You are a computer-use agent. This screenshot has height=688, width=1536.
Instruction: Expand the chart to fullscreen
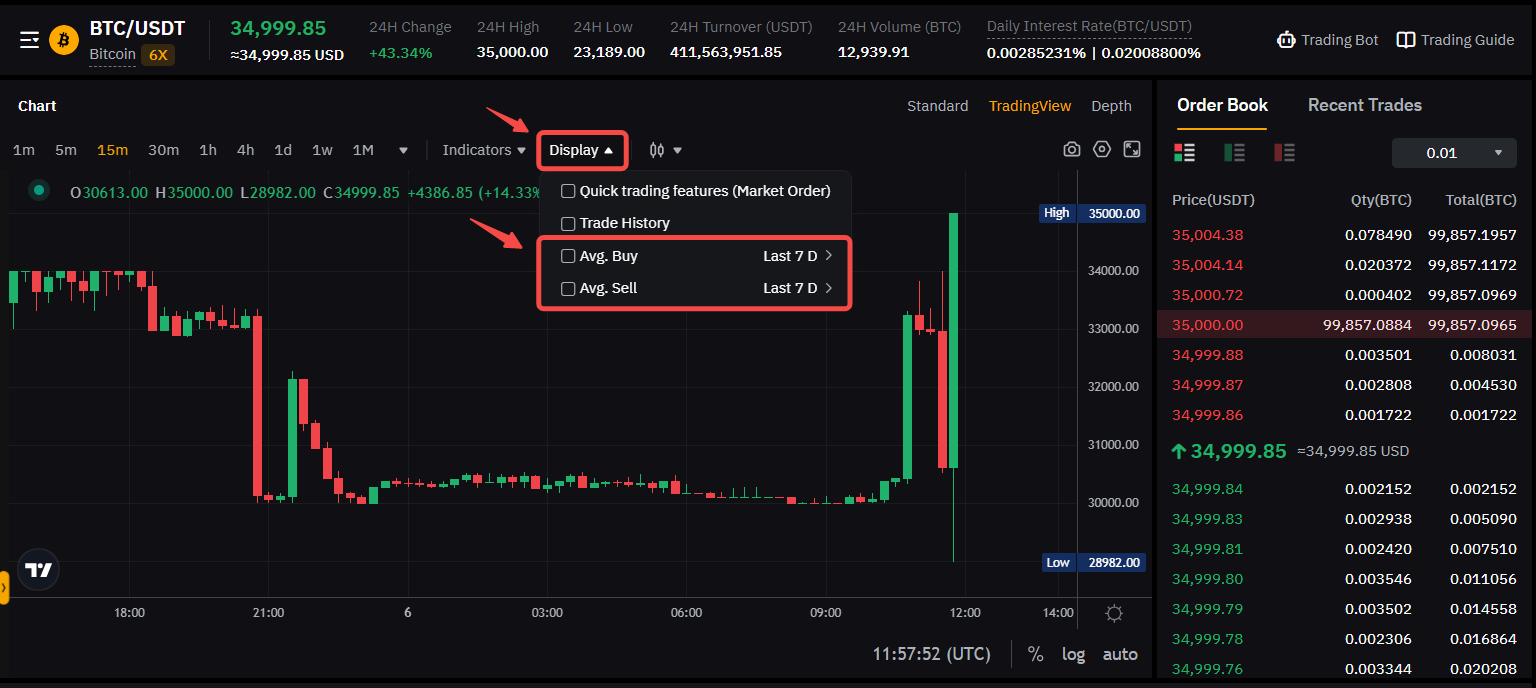(x=1132, y=150)
